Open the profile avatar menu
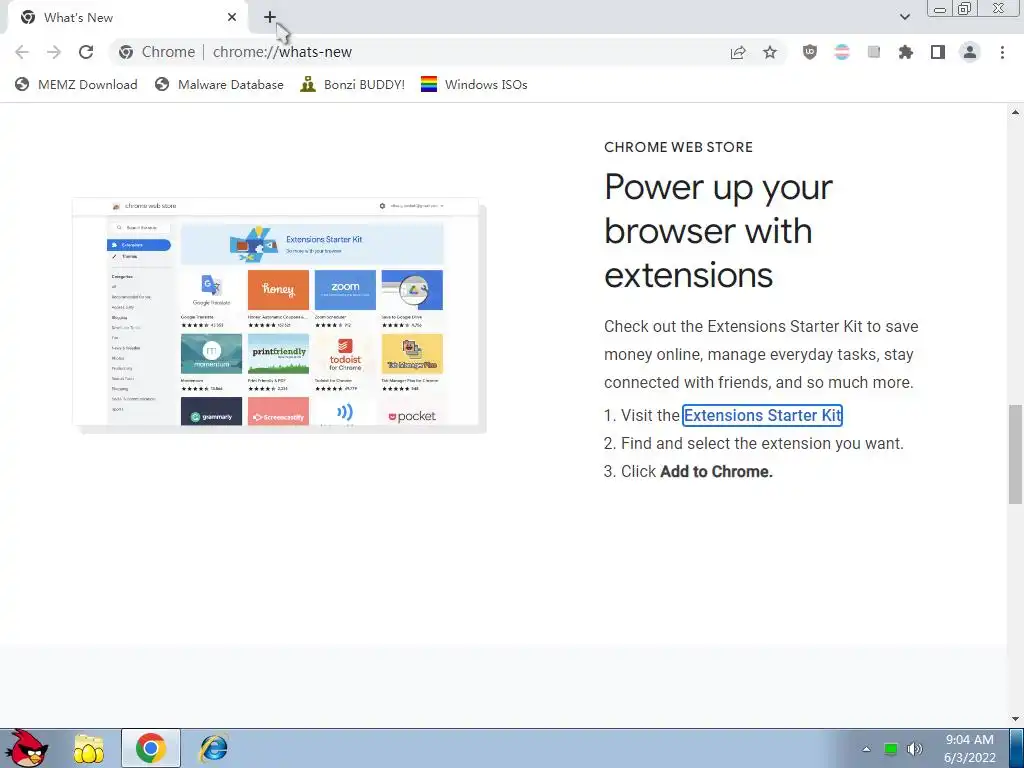The image size is (1024, 768). pos(970,52)
